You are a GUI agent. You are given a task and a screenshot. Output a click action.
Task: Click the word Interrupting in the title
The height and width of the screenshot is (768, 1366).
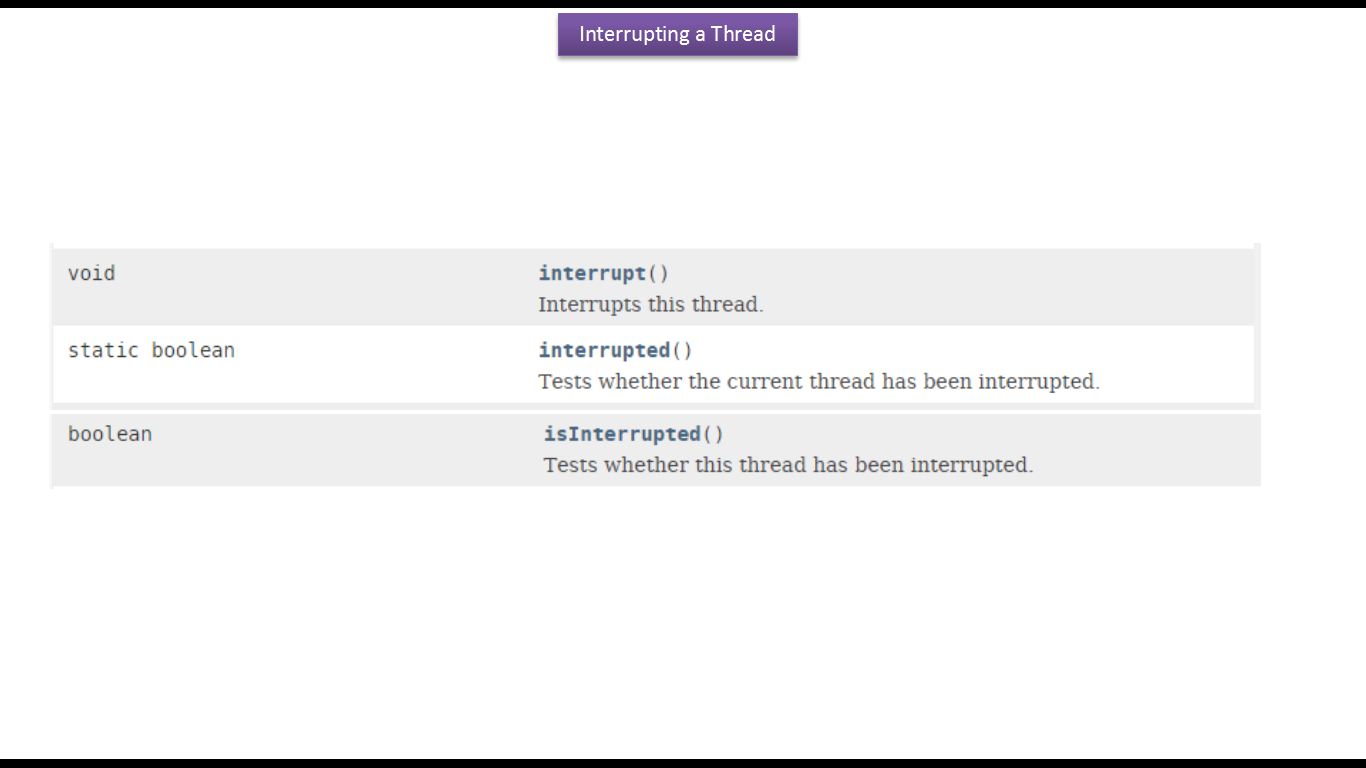click(634, 34)
